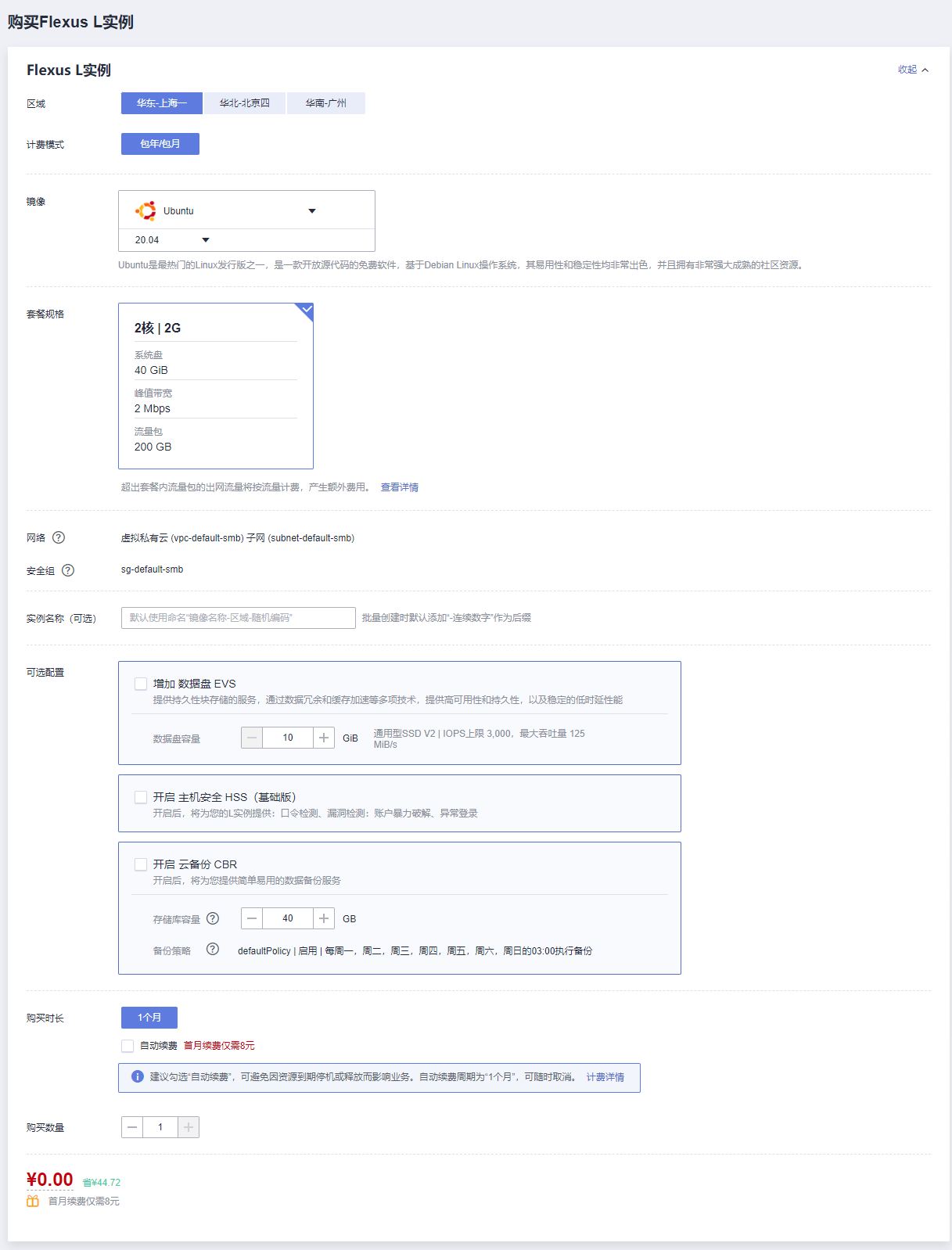Click the 实例名称 input field

(239, 618)
